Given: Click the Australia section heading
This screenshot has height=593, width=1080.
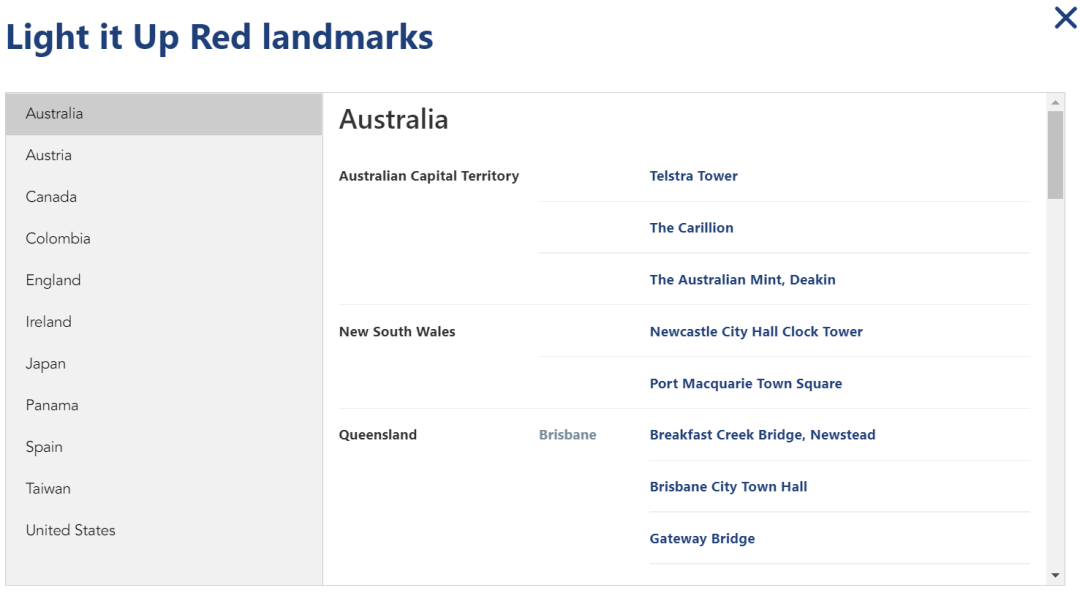Looking at the screenshot, I should pos(393,119).
